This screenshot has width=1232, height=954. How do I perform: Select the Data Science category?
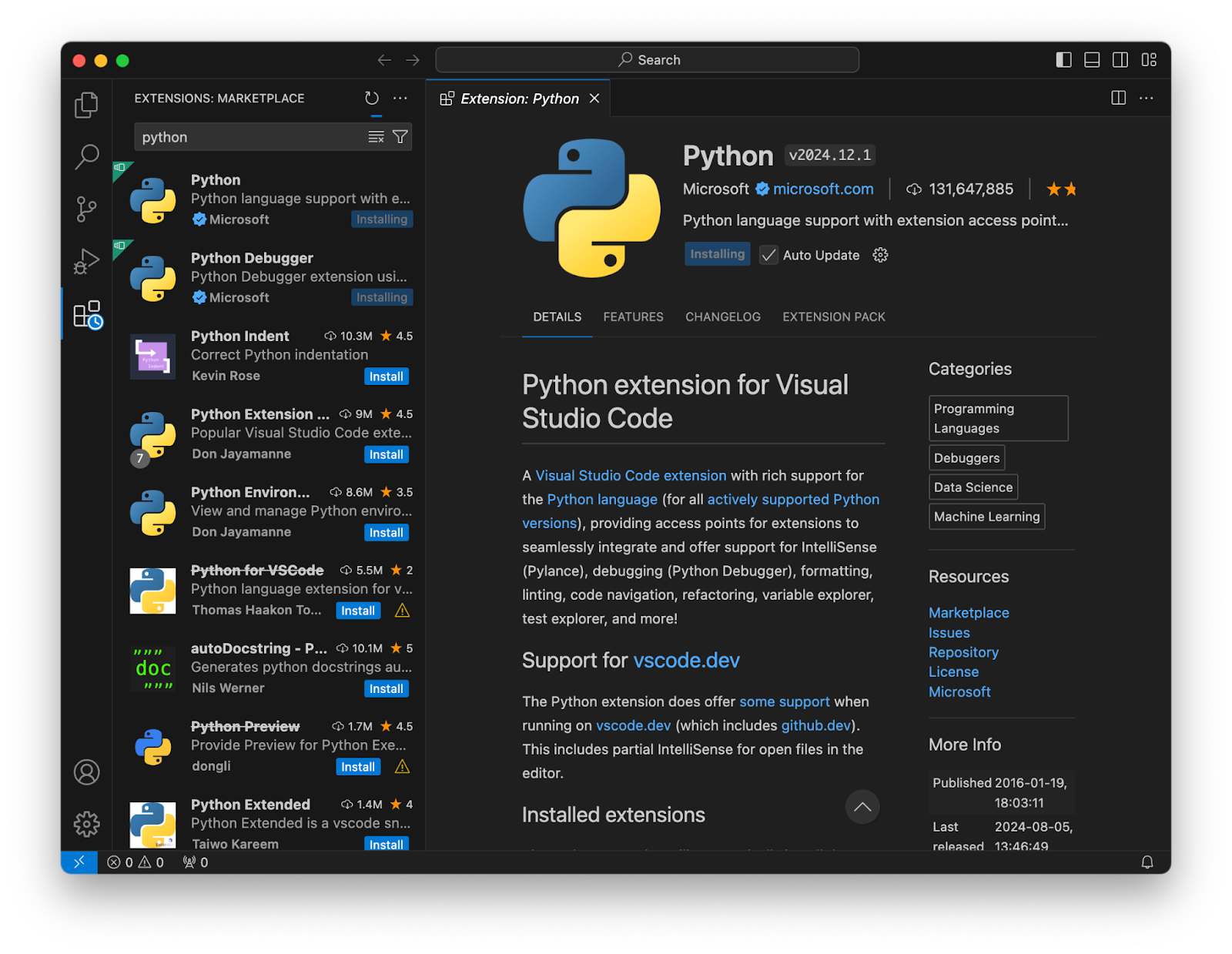[973, 487]
